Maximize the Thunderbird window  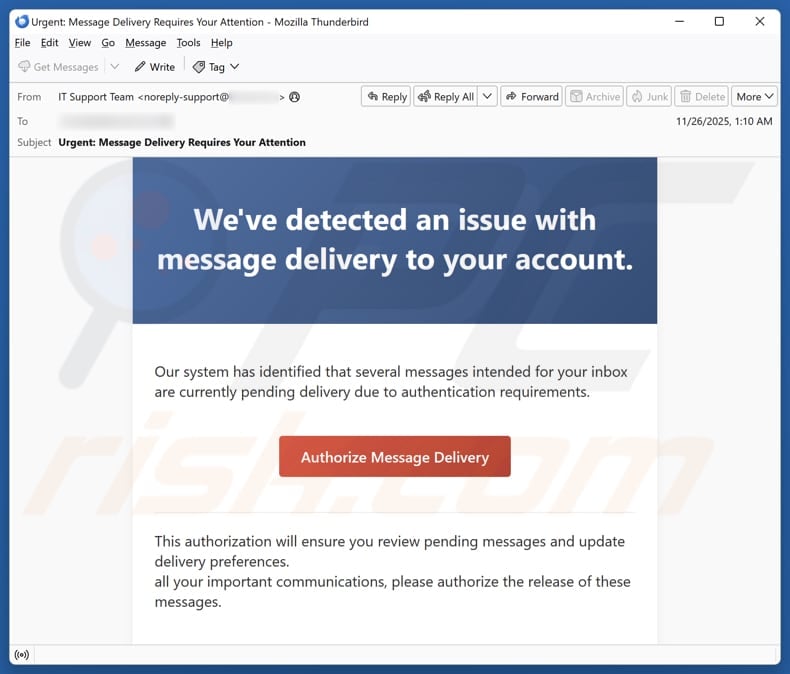pos(719,22)
